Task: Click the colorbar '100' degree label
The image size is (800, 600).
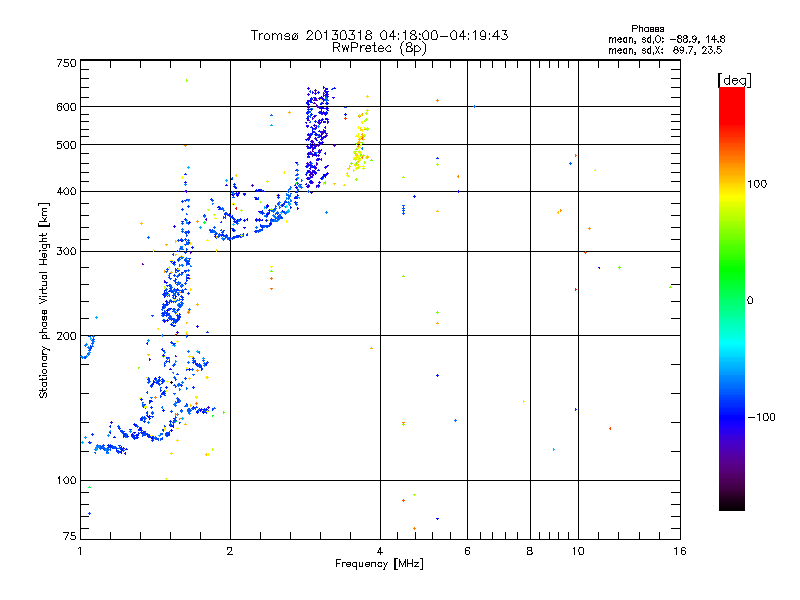Action: point(757,184)
